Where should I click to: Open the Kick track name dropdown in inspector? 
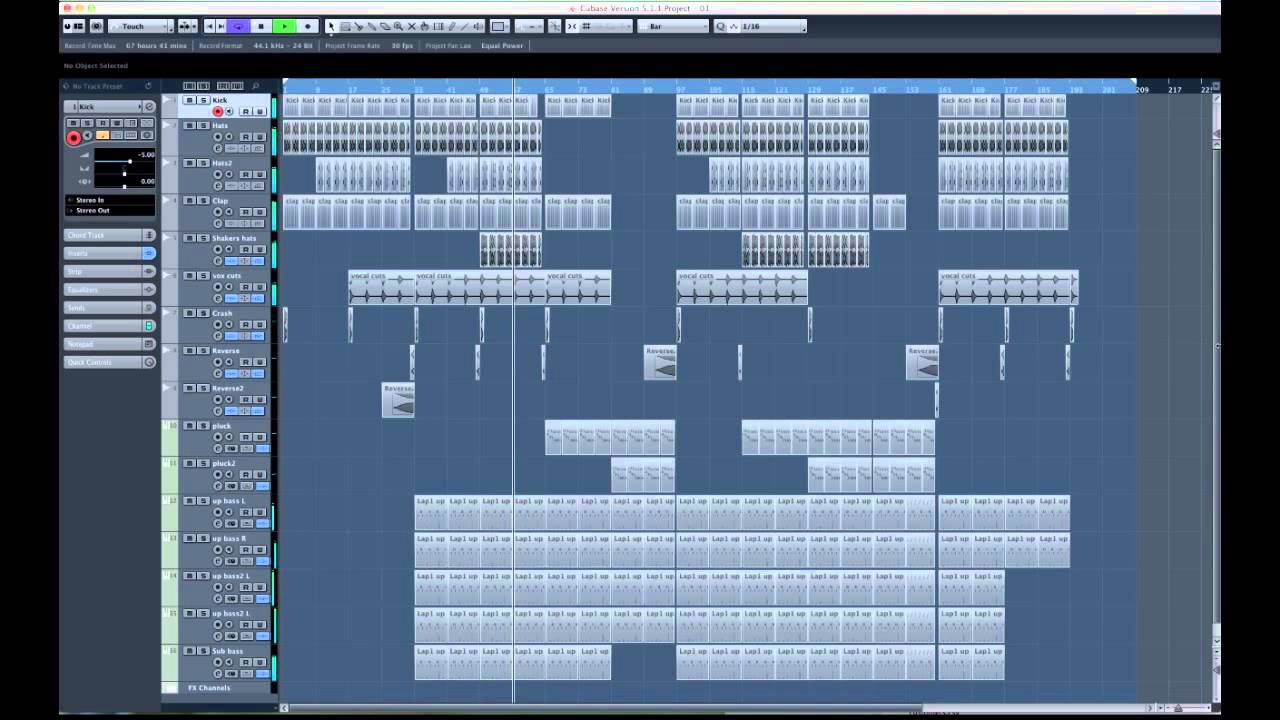(x=110, y=107)
